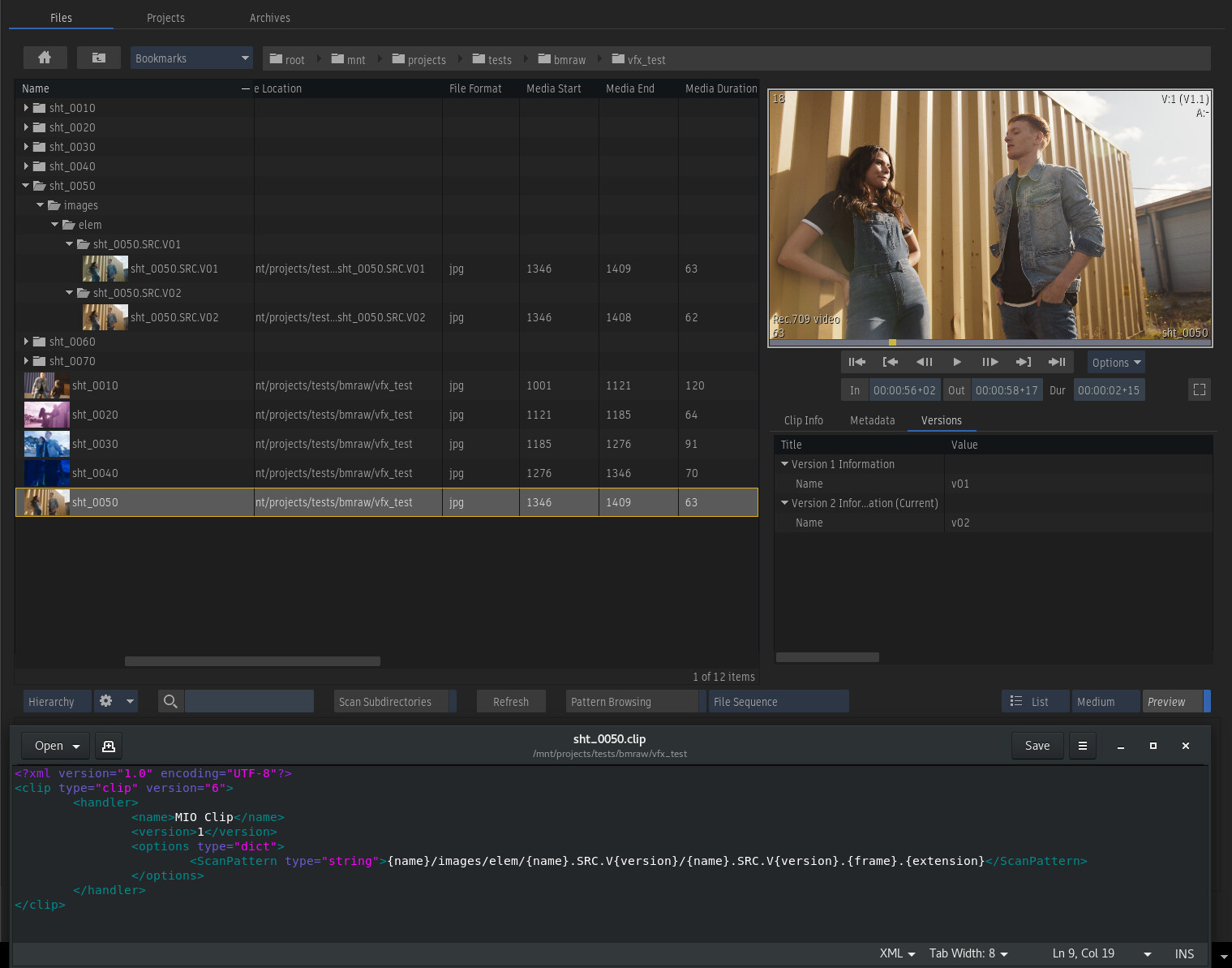1232x968 pixels.
Task: Click the new document icon beside Open
Action: [109, 746]
